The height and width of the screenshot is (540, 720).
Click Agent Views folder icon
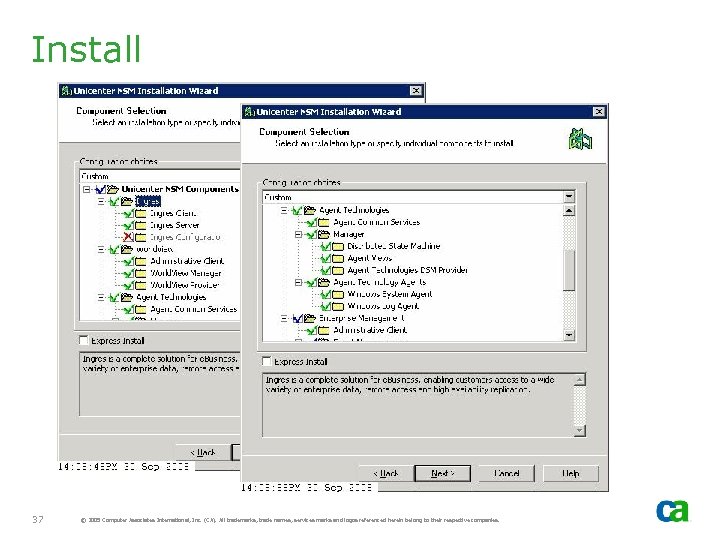coord(338,259)
